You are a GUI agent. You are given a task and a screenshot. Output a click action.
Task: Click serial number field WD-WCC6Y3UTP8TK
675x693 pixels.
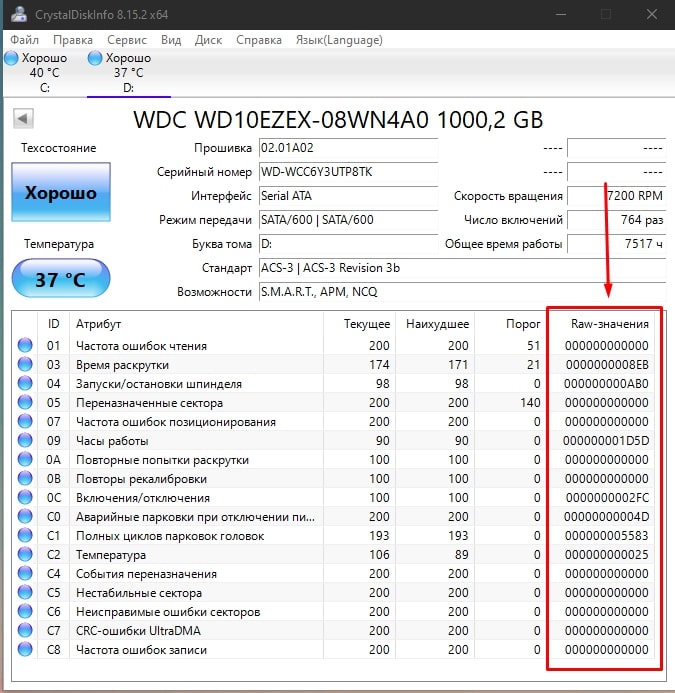point(348,172)
